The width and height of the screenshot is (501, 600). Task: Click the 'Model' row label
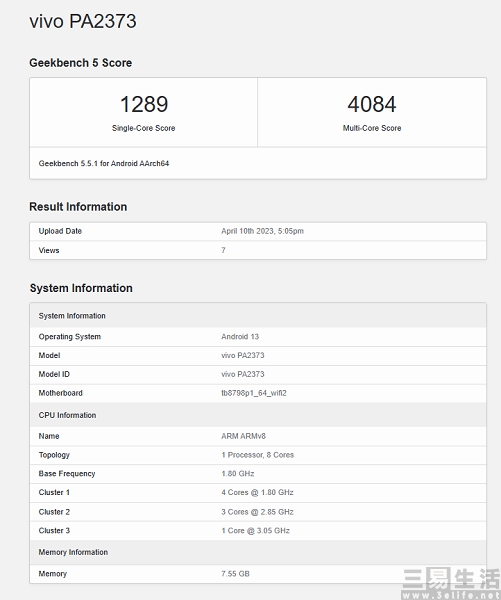coord(49,355)
